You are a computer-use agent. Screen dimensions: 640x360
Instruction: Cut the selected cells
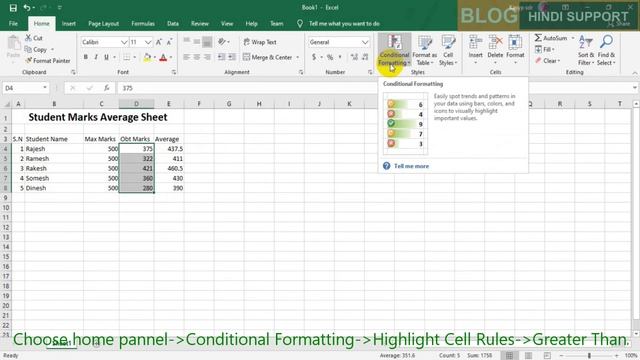tap(34, 38)
